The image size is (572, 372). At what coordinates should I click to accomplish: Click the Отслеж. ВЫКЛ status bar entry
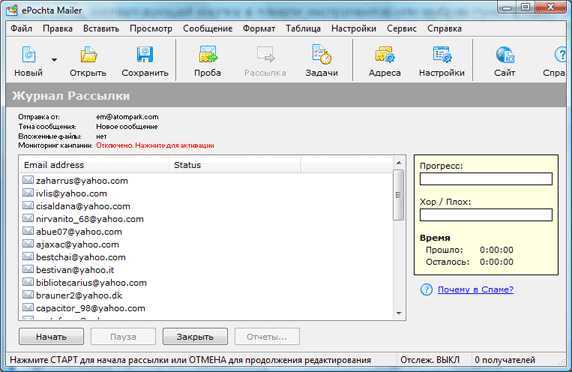click(x=430, y=360)
